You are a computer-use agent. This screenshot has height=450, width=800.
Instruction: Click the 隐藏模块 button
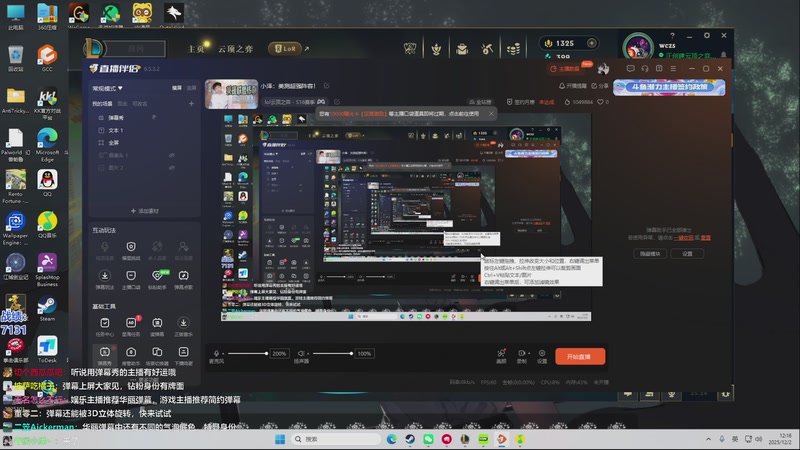[650, 254]
